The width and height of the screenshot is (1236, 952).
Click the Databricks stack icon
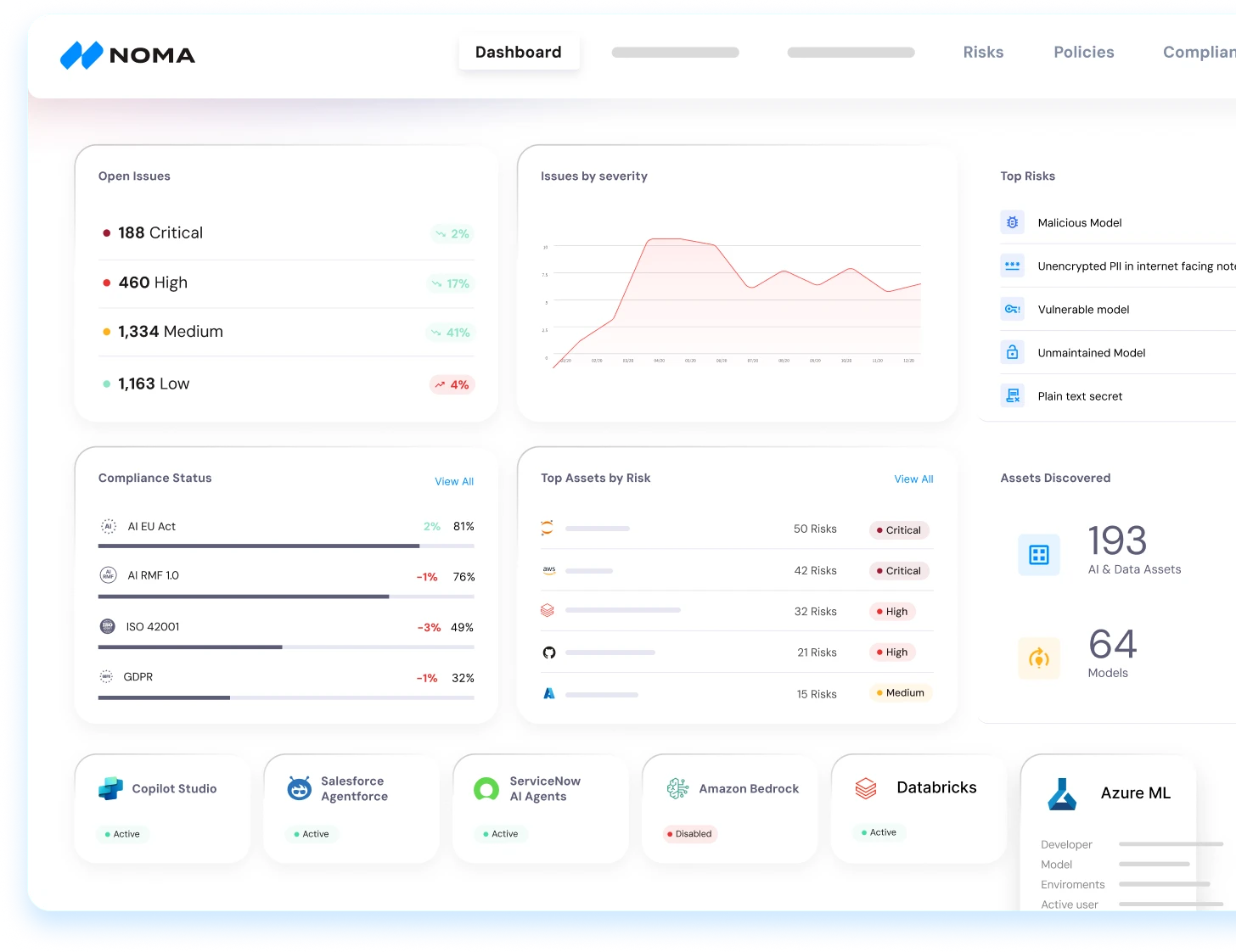click(865, 787)
